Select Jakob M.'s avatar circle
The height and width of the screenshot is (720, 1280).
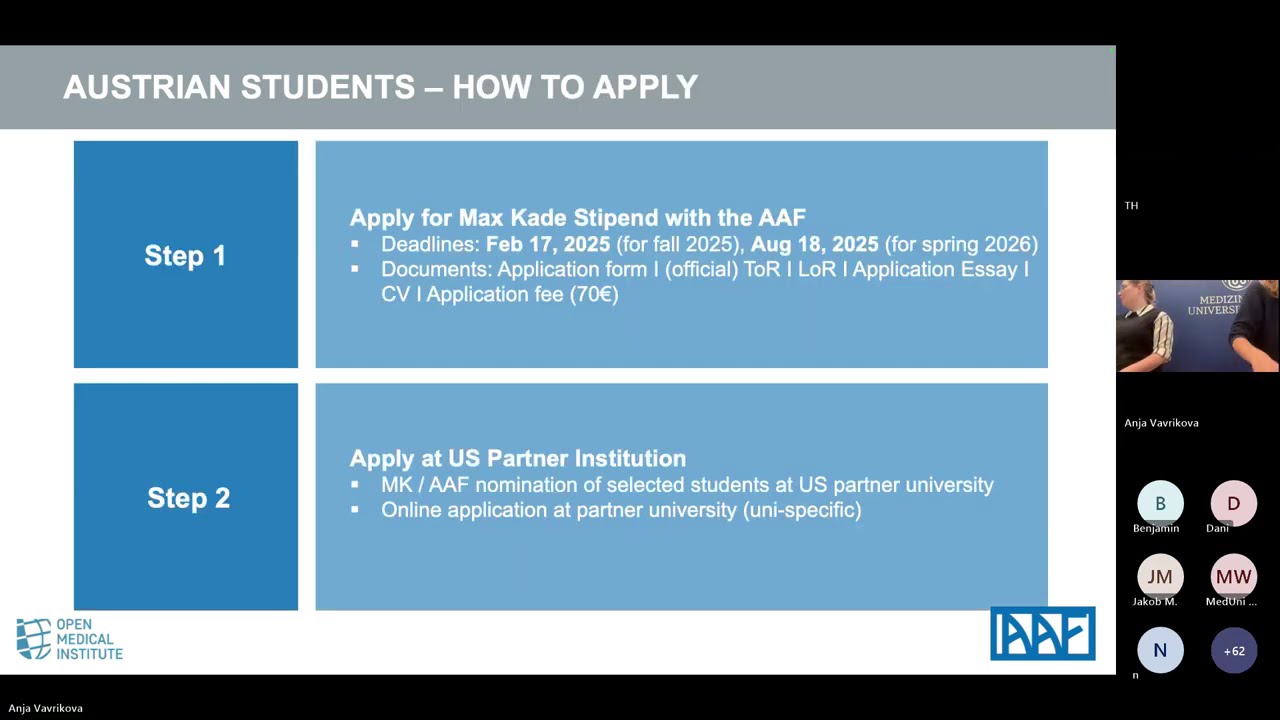click(x=1160, y=577)
